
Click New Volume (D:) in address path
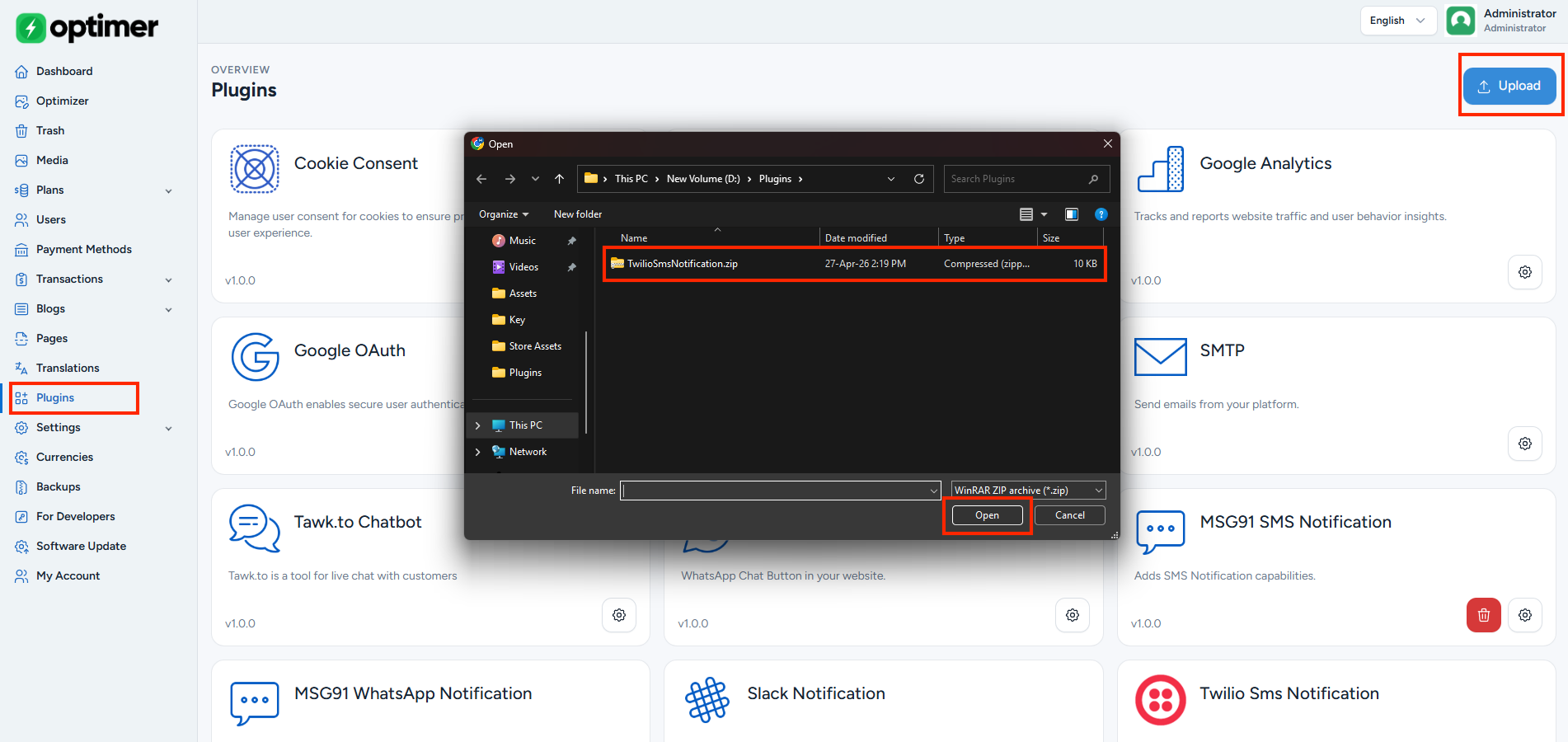click(703, 179)
